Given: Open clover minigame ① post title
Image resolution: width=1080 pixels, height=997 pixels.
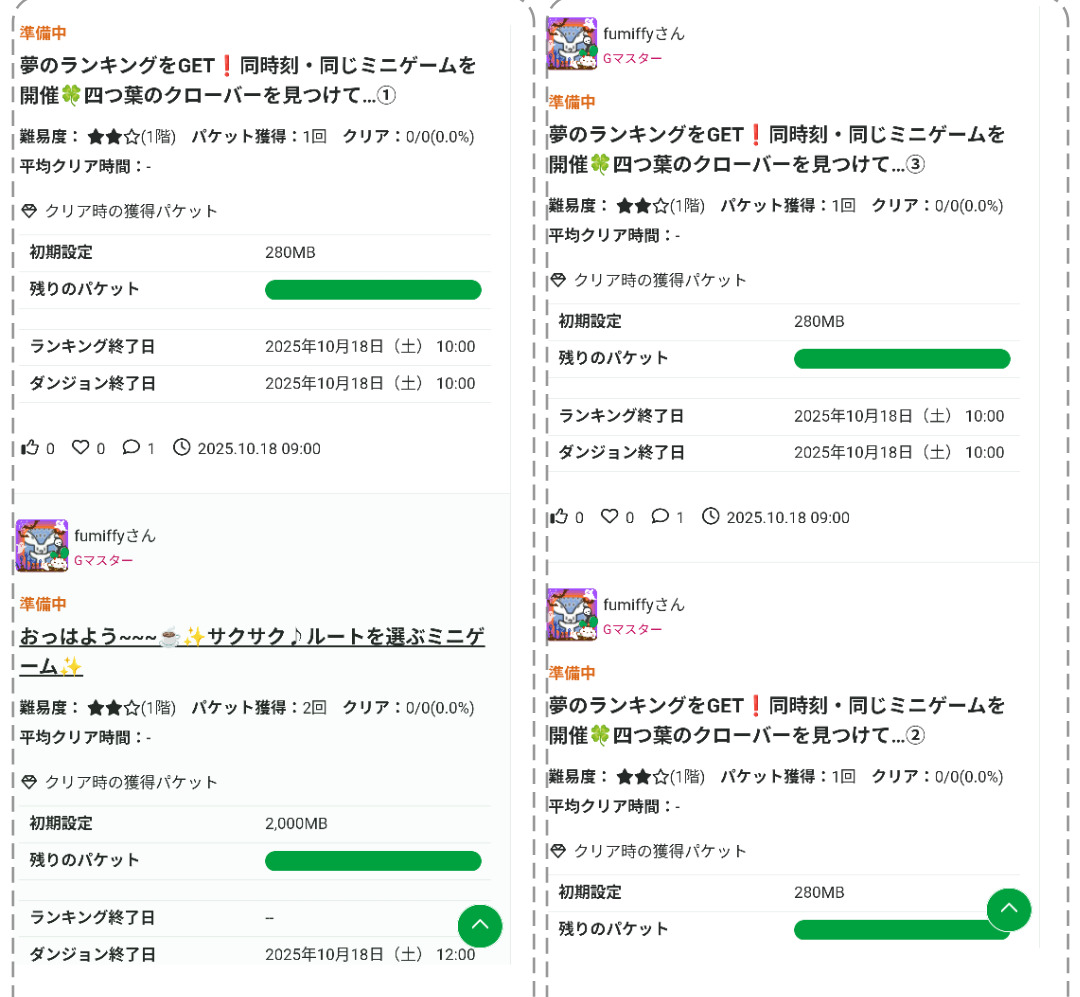Looking at the screenshot, I should point(248,81).
